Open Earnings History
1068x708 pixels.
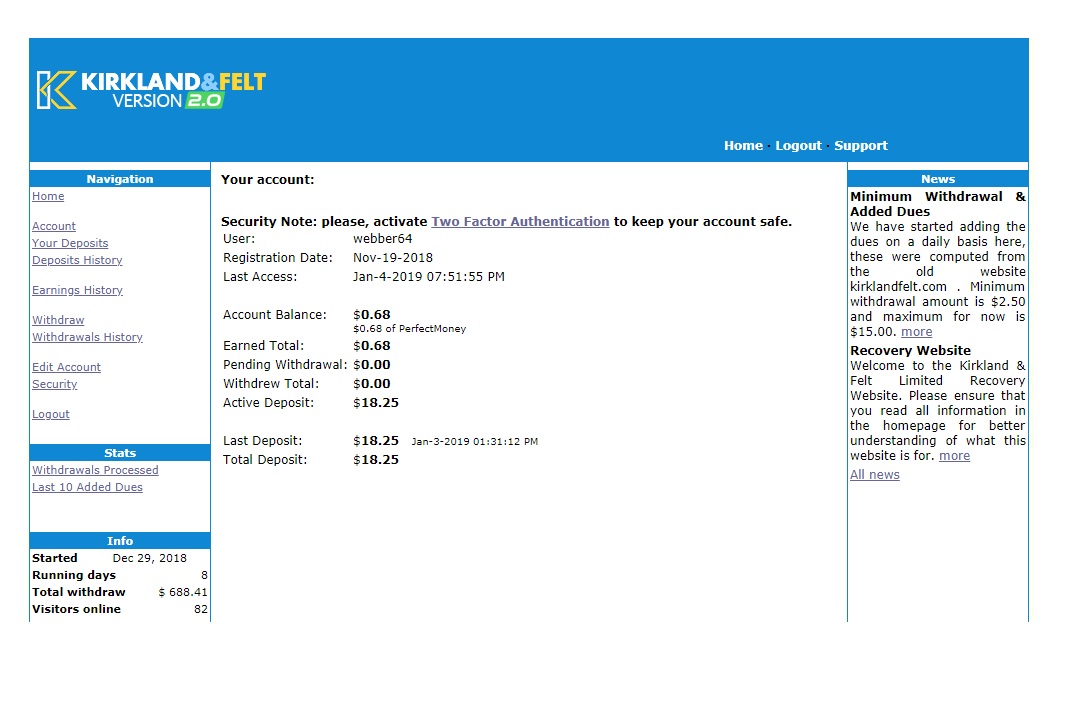click(77, 291)
